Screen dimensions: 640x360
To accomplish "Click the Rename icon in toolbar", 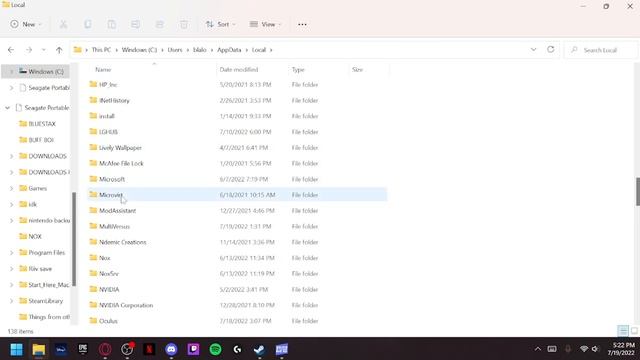I will [x=136, y=24].
